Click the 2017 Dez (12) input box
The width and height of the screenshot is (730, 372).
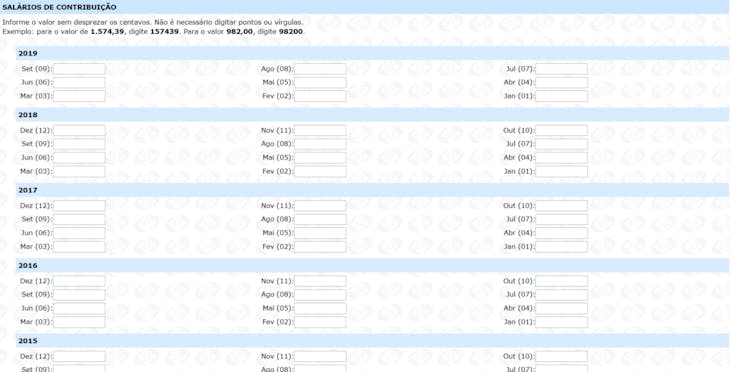(79, 206)
